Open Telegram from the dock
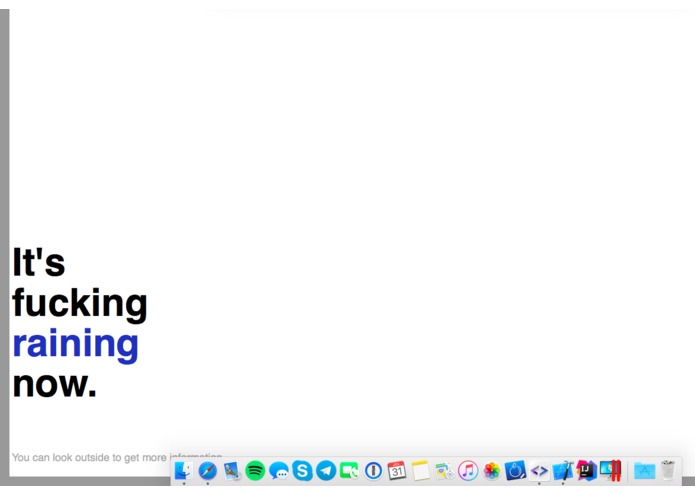The width and height of the screenshot is (695, 494). pos(326,471)
